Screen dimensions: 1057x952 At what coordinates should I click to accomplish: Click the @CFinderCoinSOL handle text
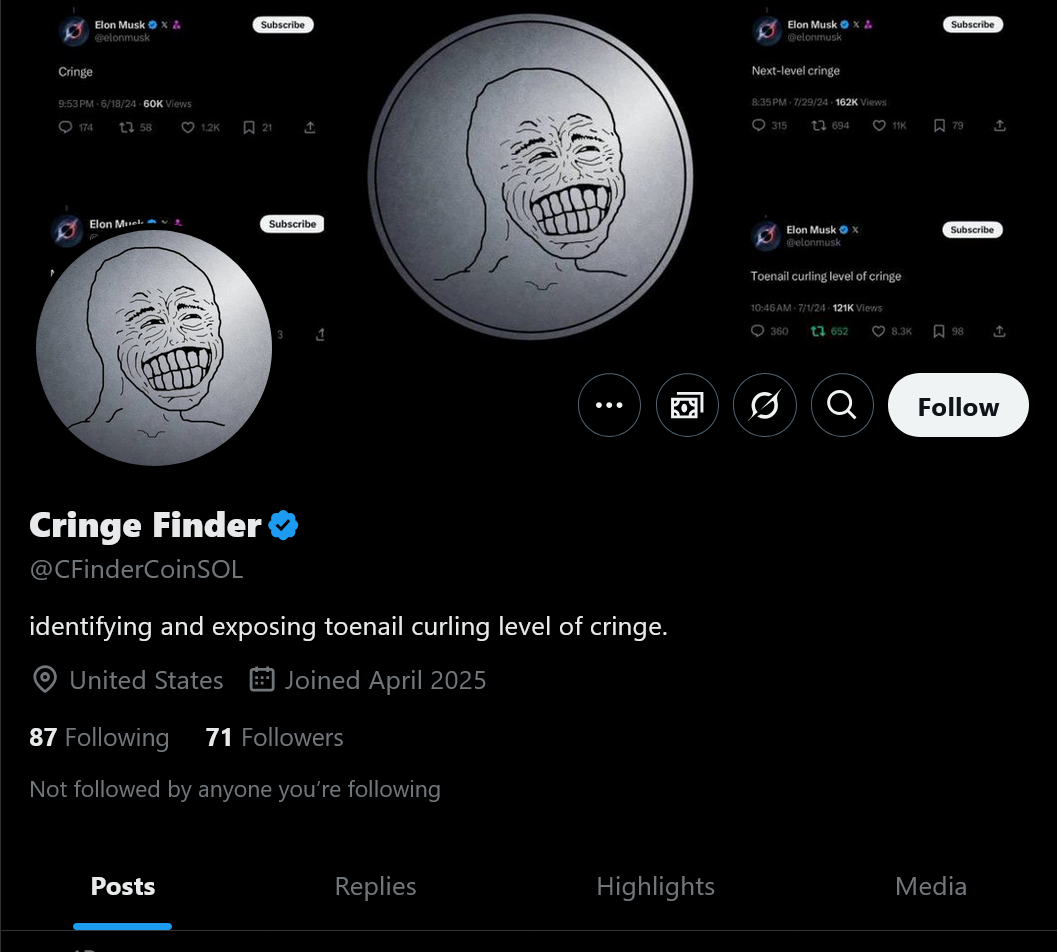coord(136,570)
